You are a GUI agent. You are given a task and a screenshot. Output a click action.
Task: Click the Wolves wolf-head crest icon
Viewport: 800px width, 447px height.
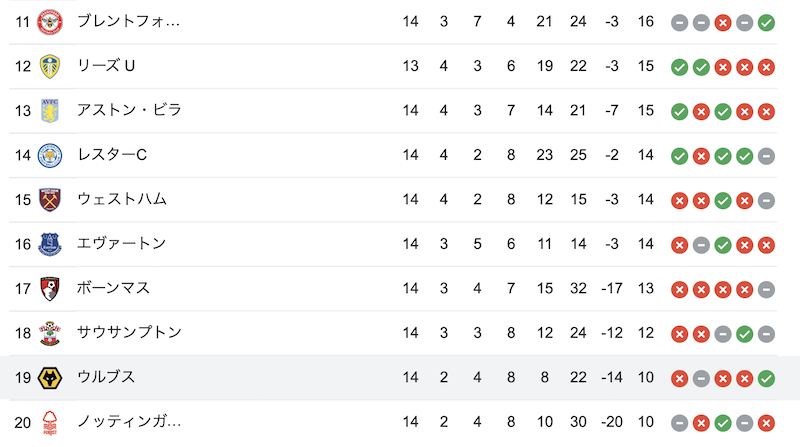[x=50, y=378]
